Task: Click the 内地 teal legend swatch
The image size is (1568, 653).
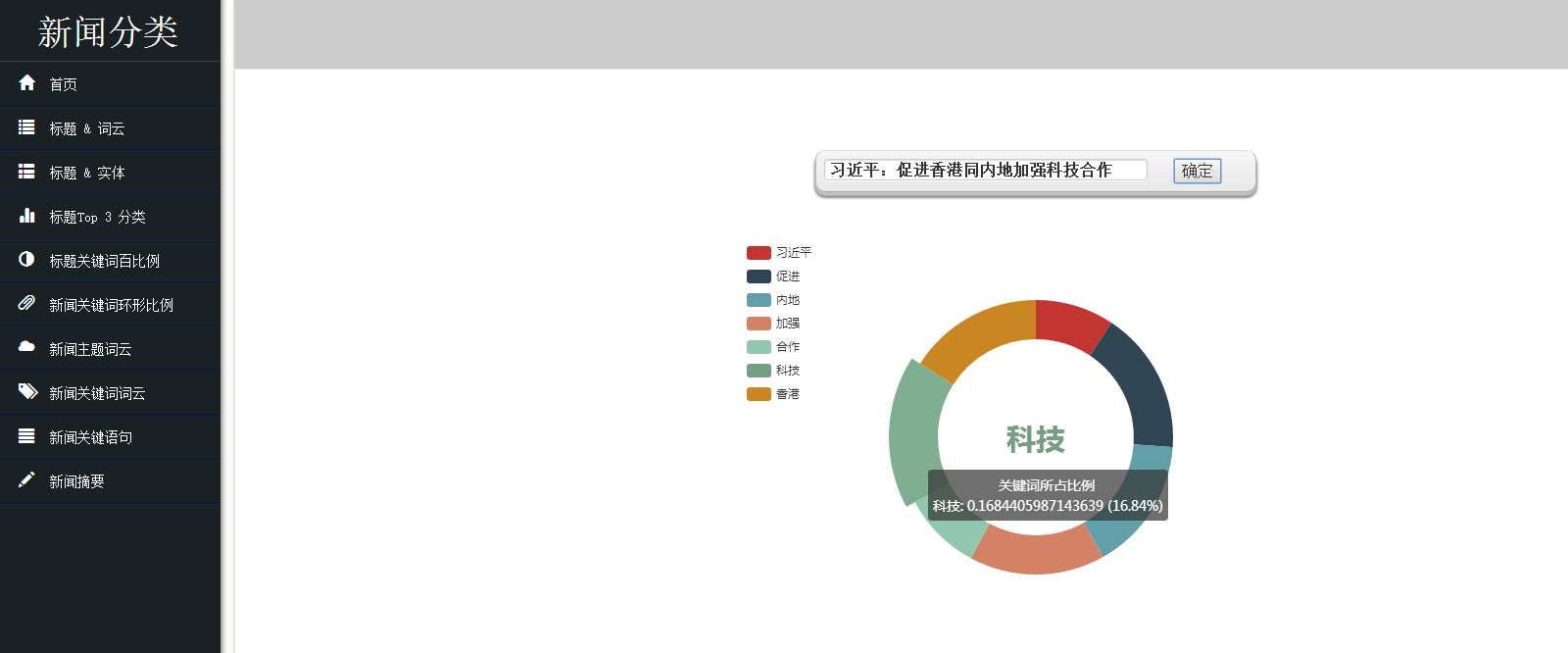Action: click(x=759, y=300)
